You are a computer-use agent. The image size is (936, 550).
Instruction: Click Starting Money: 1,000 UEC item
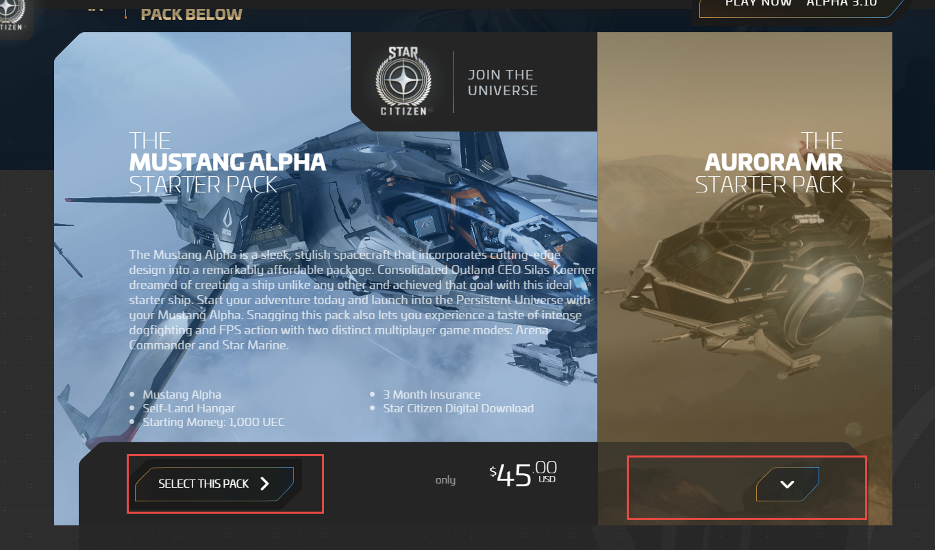coord(213,422)
